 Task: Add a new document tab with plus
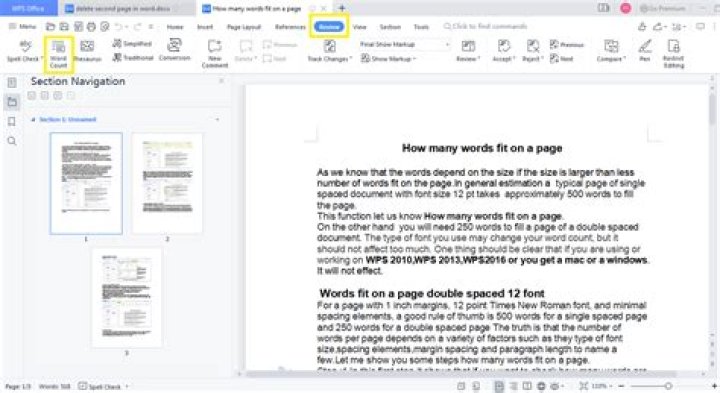342,8
